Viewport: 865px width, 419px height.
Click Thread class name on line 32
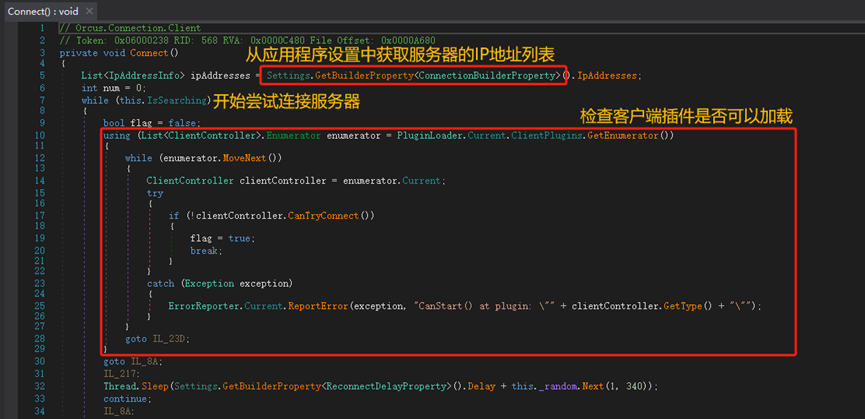[119, 386]
